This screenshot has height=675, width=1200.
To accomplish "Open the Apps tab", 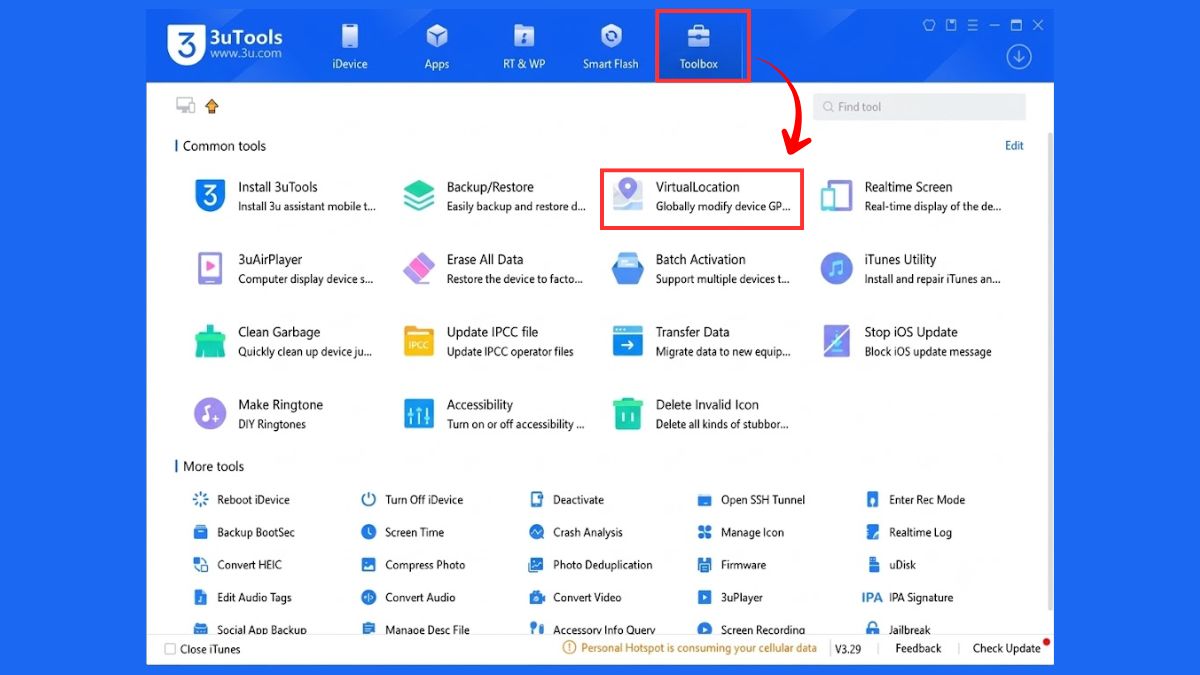I will coord(437,46).
